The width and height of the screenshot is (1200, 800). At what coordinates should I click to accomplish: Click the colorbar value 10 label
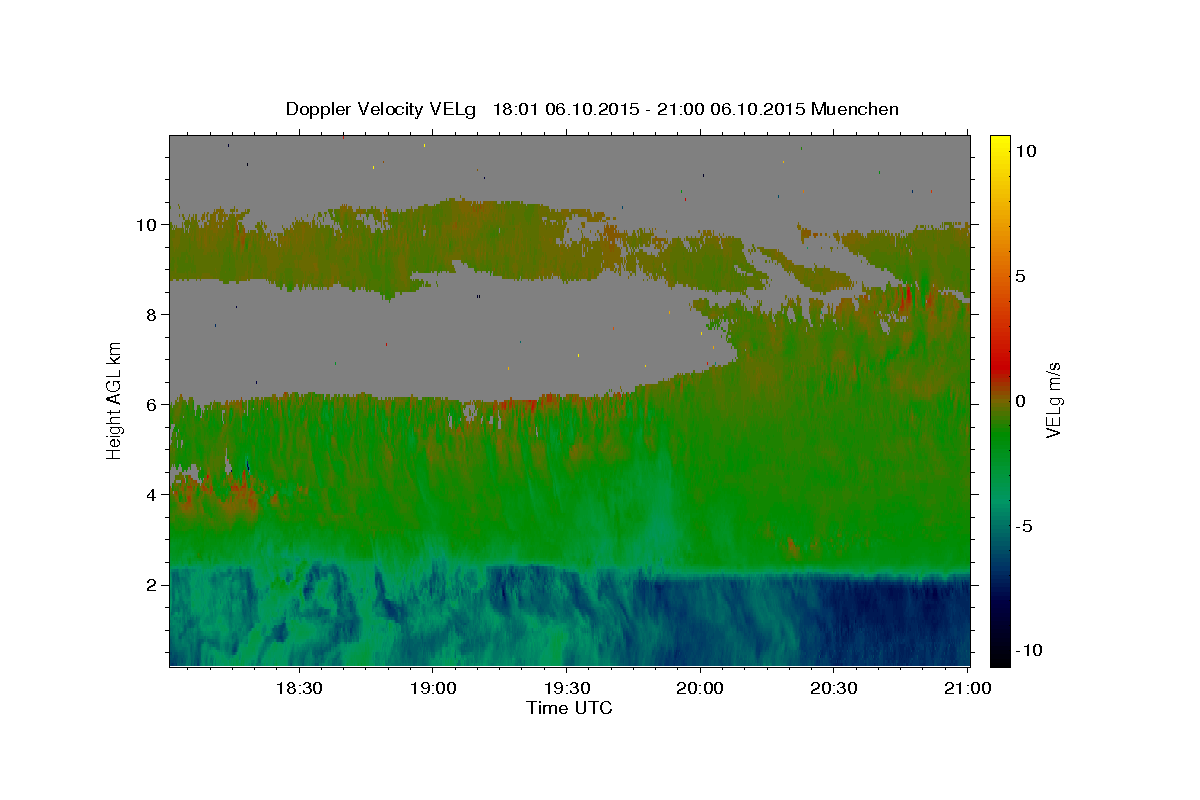(x=1025, y=151)
